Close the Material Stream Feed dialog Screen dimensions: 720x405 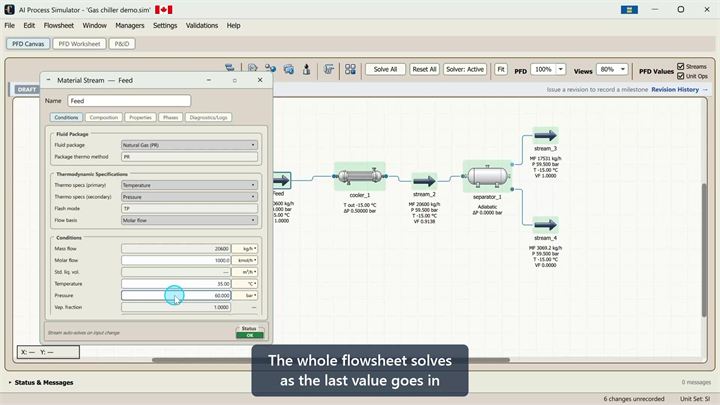click(x=260, y=80)
